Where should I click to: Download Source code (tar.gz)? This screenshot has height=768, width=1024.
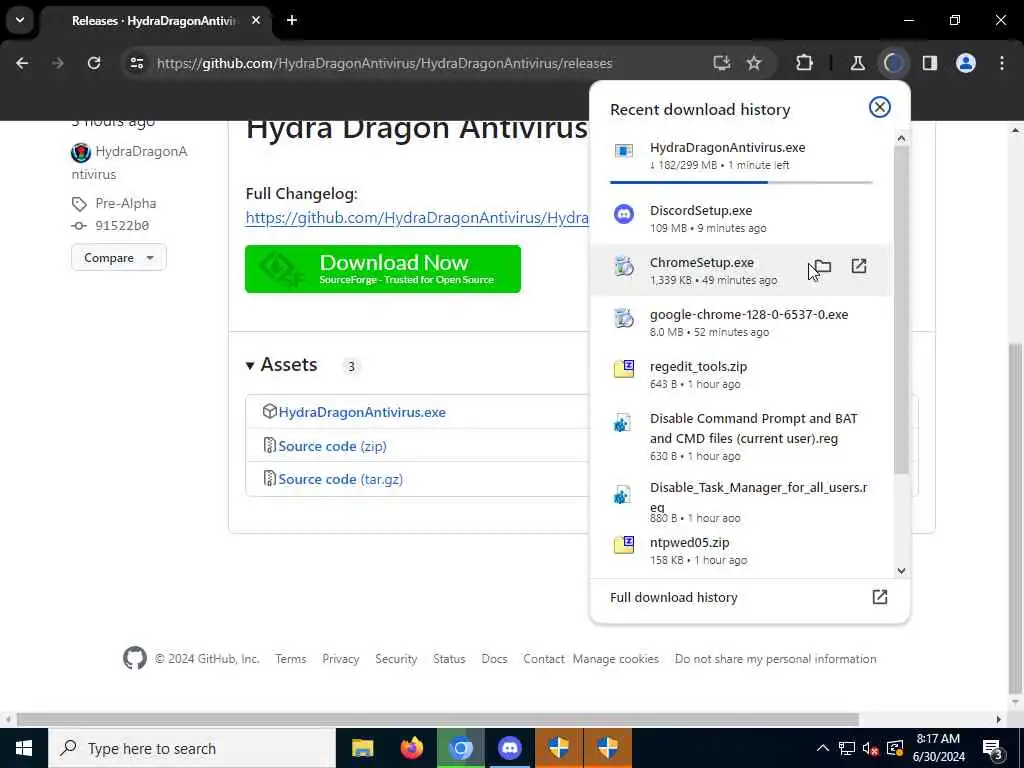coord(340,479)
